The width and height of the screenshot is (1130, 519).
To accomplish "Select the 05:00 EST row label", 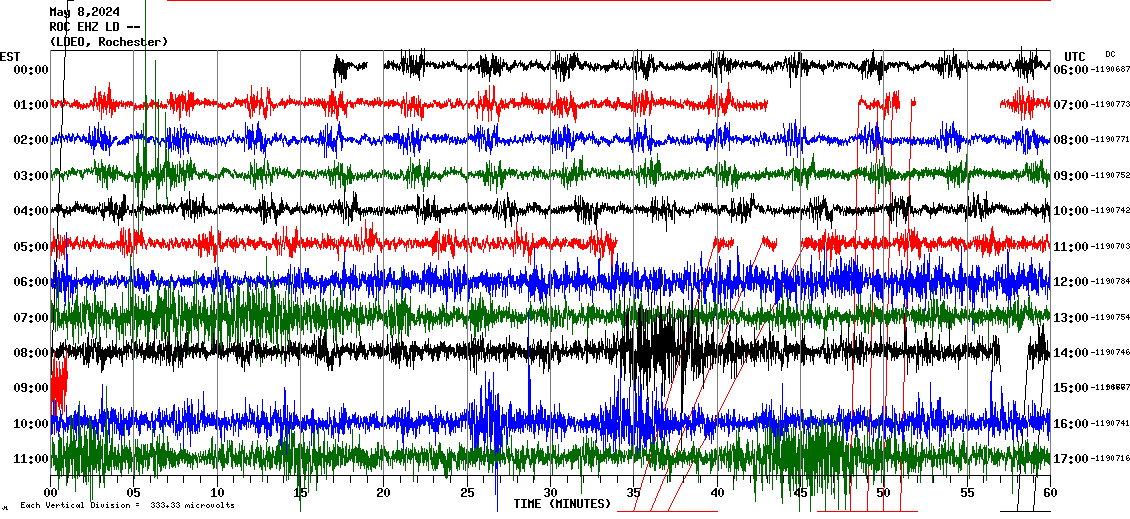I will coord(31,246).
